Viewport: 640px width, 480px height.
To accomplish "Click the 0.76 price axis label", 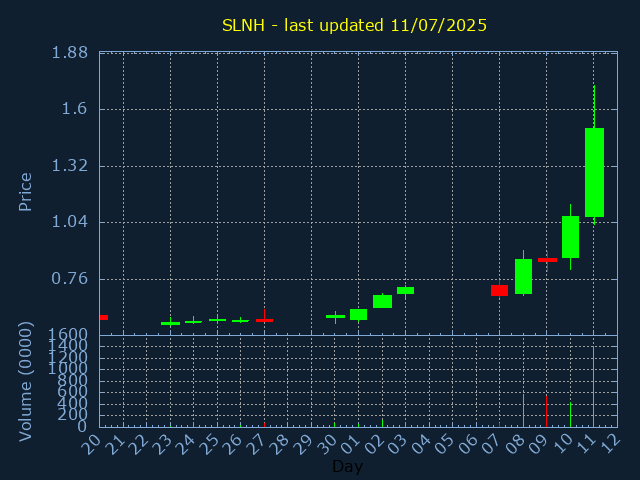I will pos(69,279).
